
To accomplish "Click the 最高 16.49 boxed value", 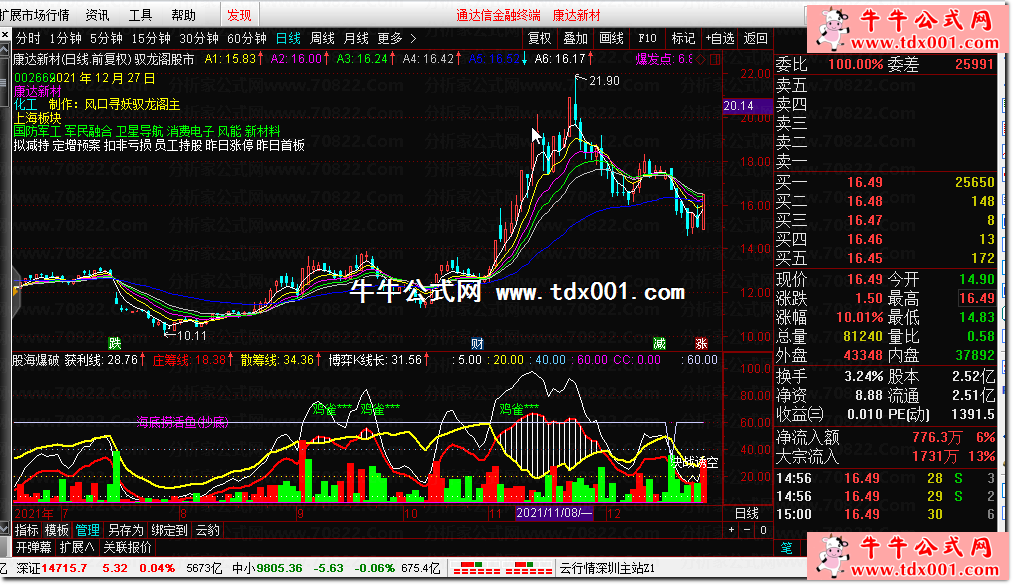I will (x=976, y=298).
